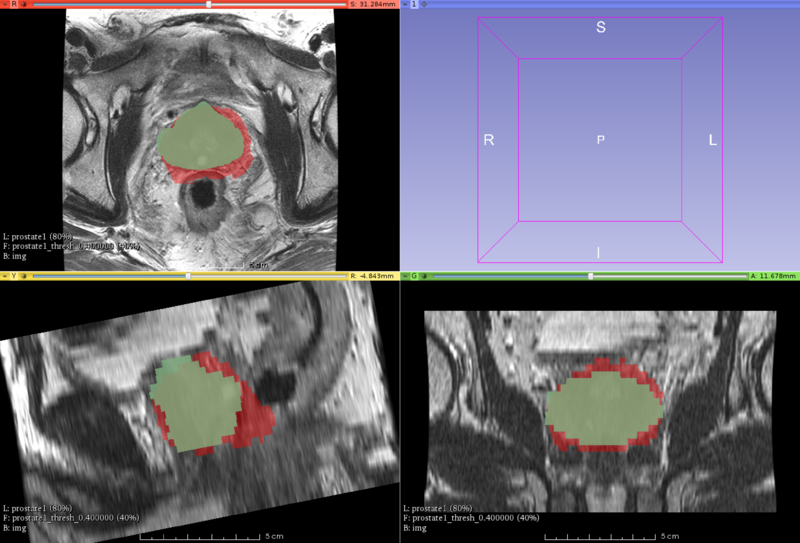This screenshot has height=543, width=800.
Task: Click the green prostate segmentation in coronal view
Action: point(604,408)
